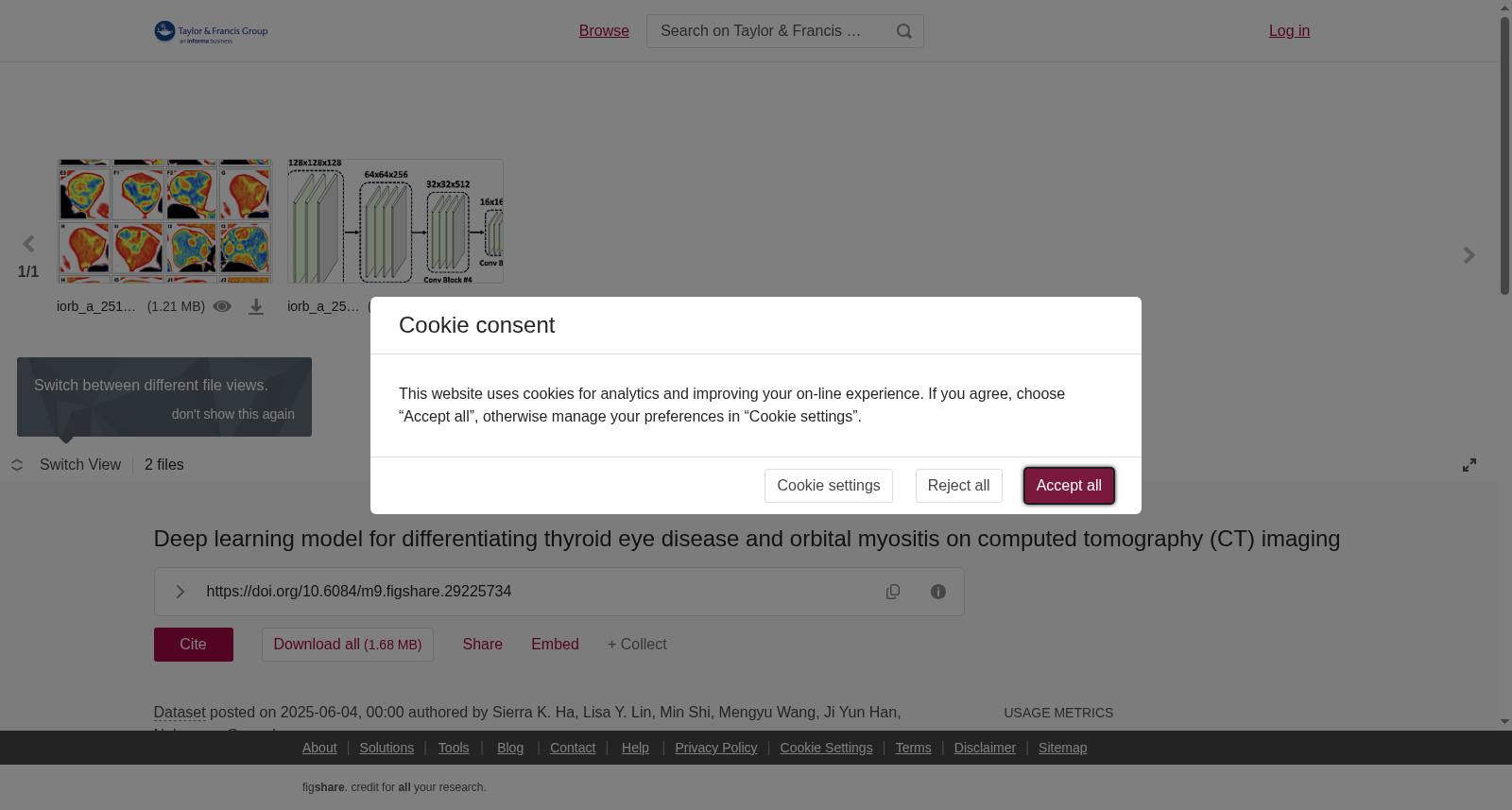Viewport: 1512px width, 810px height.
Task: Open the heatmap figure thumbnail
Action: coord(164,221)
